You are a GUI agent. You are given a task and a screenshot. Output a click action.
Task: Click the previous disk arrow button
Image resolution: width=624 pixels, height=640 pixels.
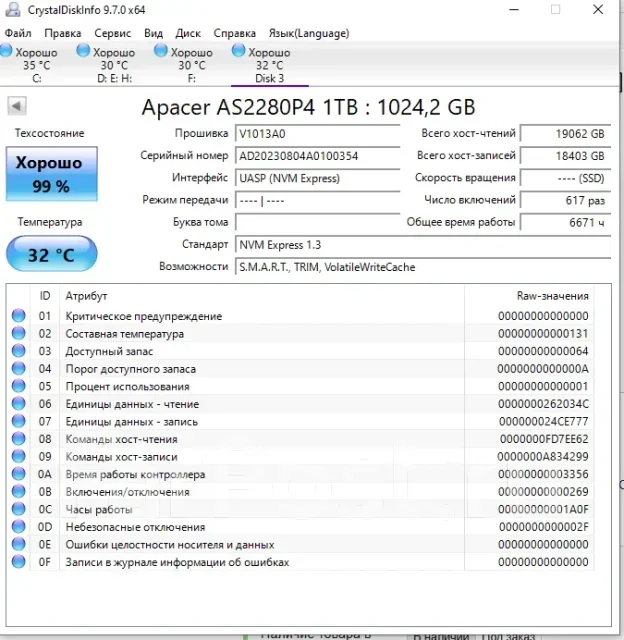click(x=17, y=106)
